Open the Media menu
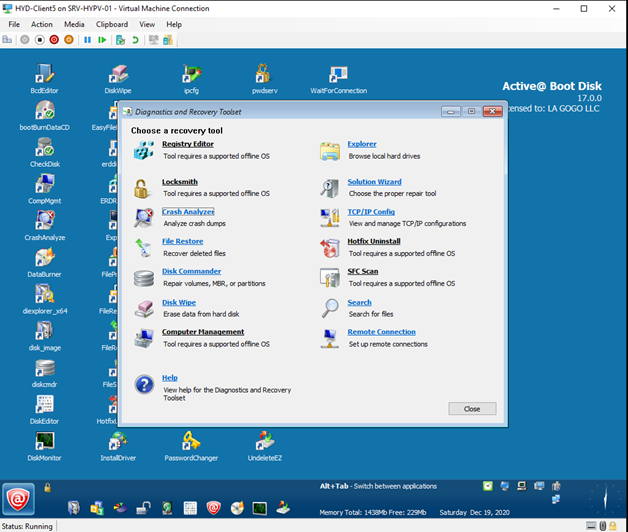628x532 pixels. tap(74, 24)
